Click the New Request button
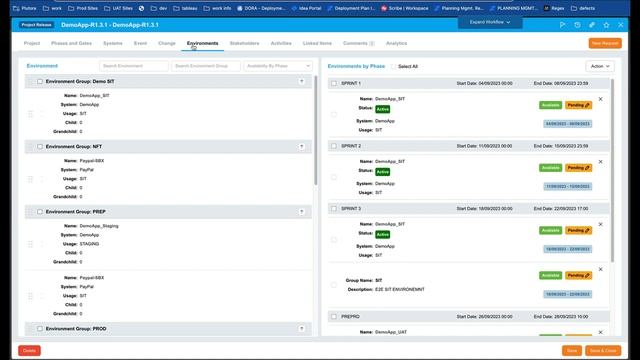 pos(605,43)
